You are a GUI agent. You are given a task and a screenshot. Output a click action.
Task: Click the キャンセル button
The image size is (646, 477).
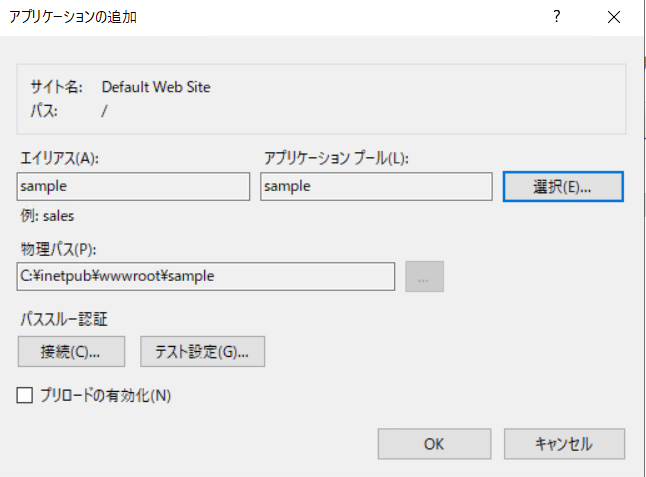tap(564, 444)
